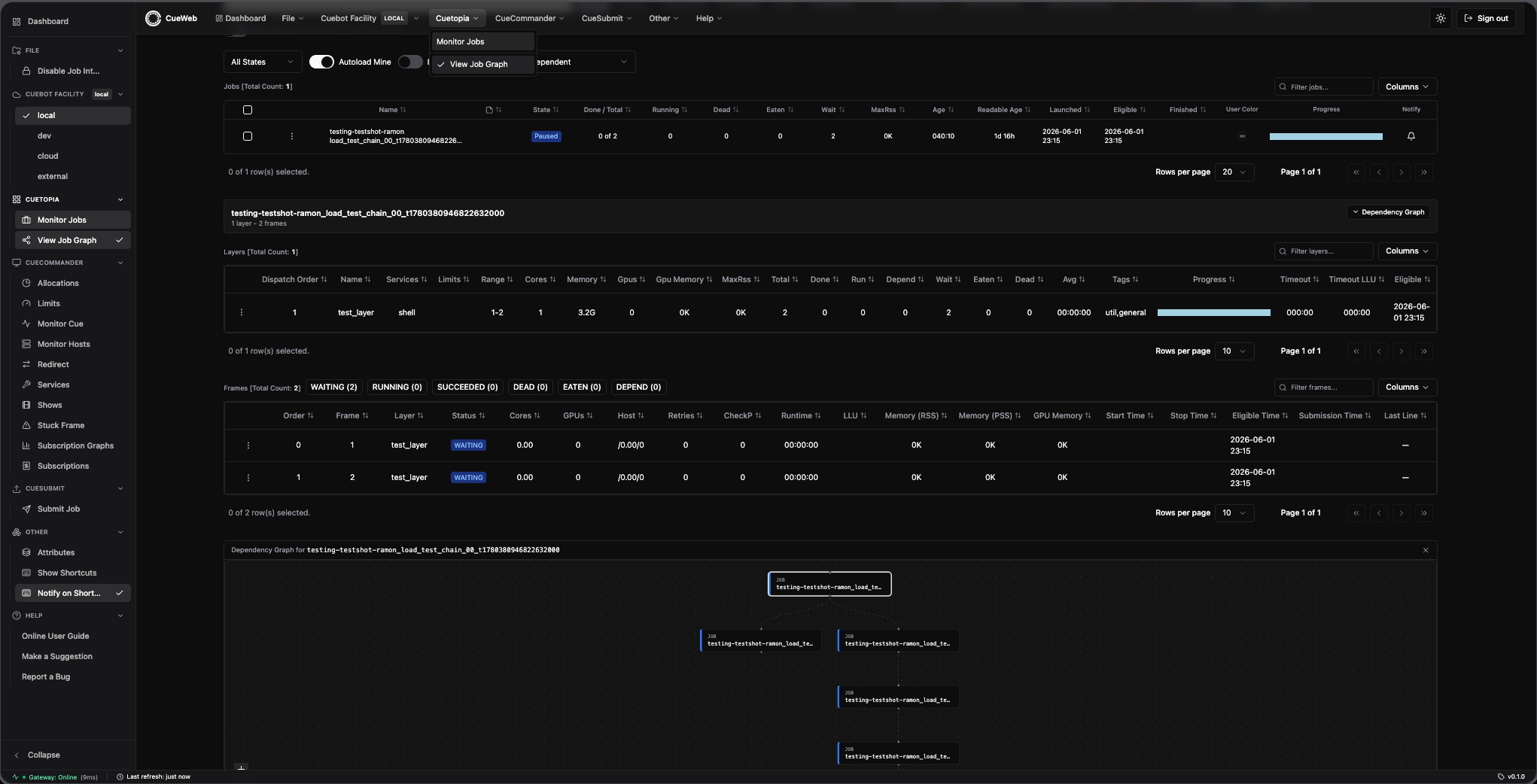The height and width of the screenshot is (784, 1537).
Task: Close the Dependency Graph panel
Action: click(1426, 550)
